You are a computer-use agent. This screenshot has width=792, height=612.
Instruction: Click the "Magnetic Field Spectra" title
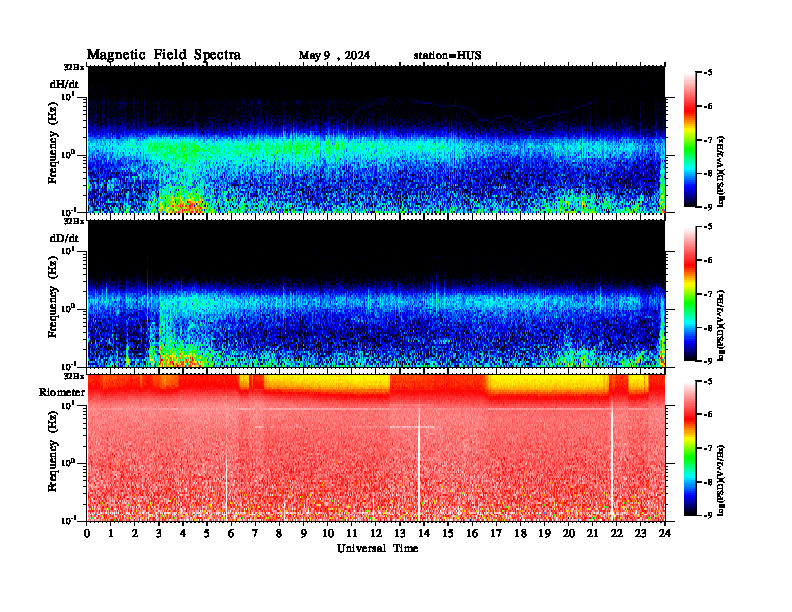(164, 55)
